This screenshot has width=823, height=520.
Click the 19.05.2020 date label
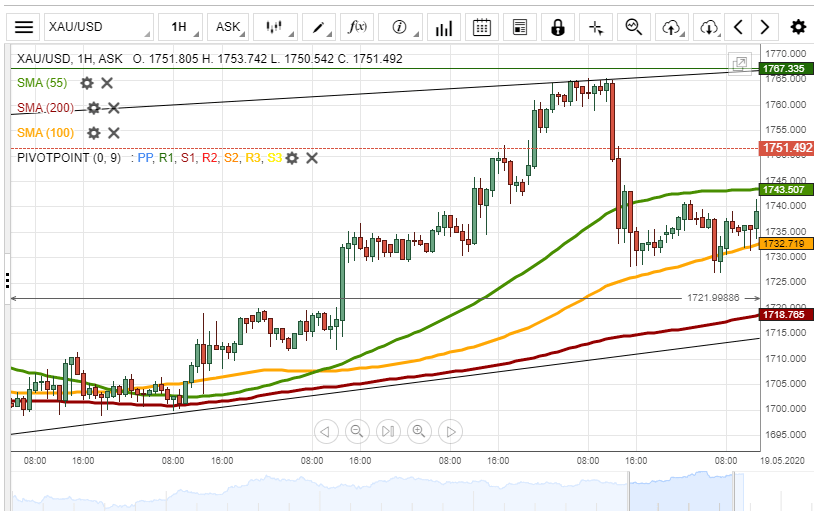click(783, 461)
